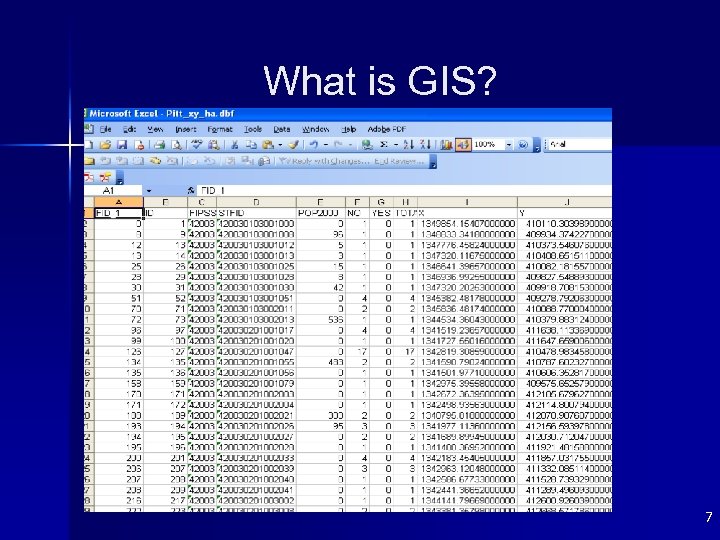Image resolution: width=720 pixels, height=540 pixels.
Task: Select cell with POP2000 value 536
Action: [321, 320]
